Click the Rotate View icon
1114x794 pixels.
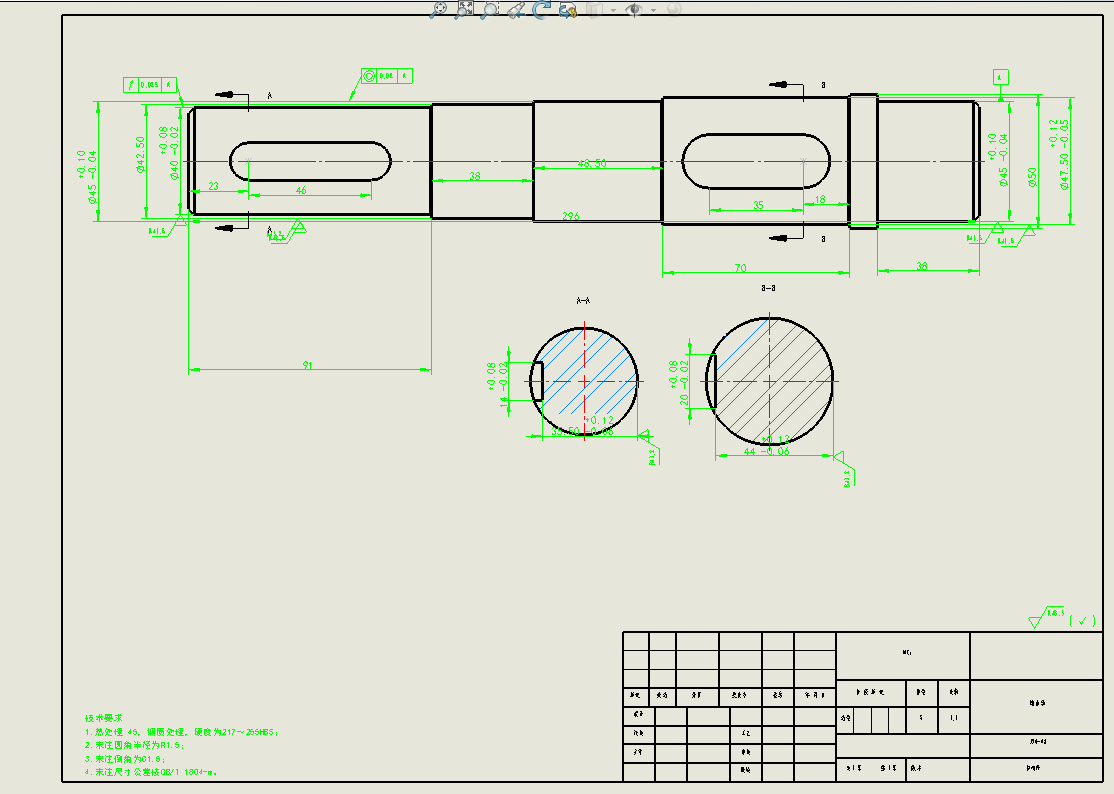point(541,9)
